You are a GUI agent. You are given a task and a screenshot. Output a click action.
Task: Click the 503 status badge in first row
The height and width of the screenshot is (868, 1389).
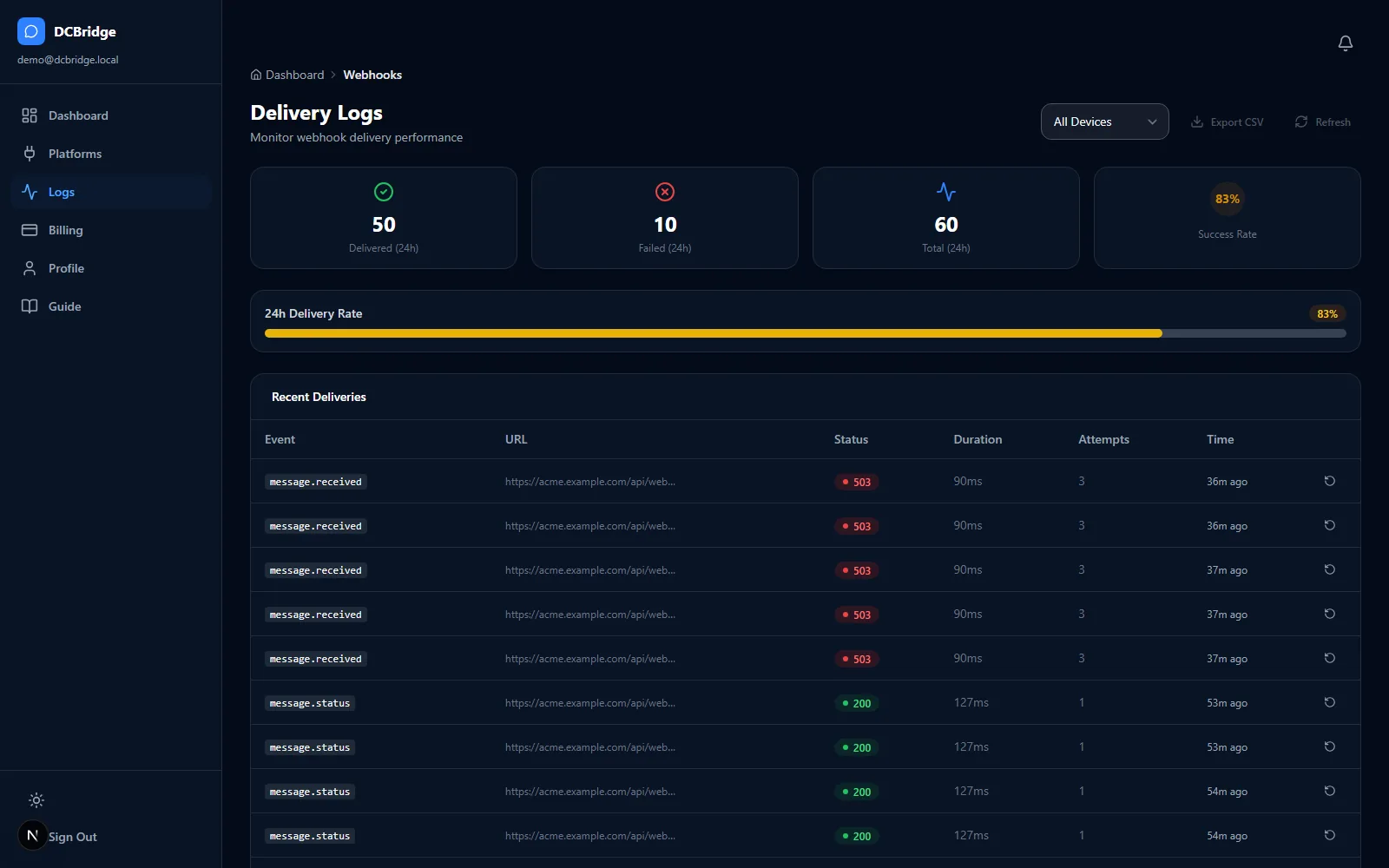(x=857, y=482)
